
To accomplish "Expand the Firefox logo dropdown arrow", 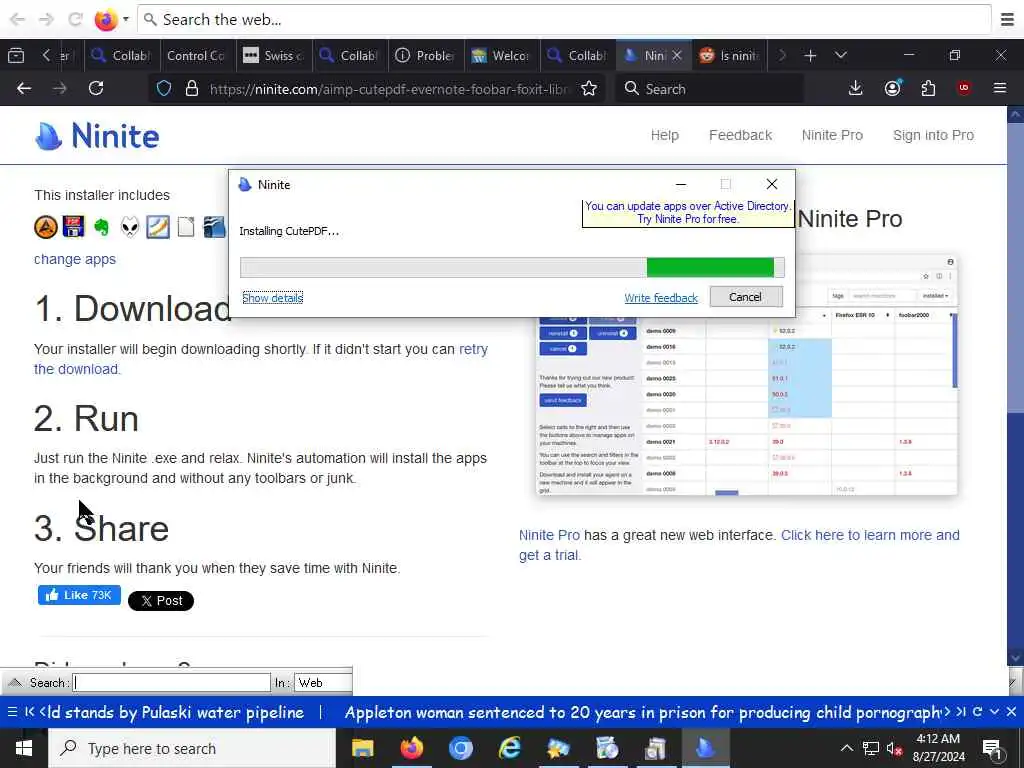I will point(125,19).
